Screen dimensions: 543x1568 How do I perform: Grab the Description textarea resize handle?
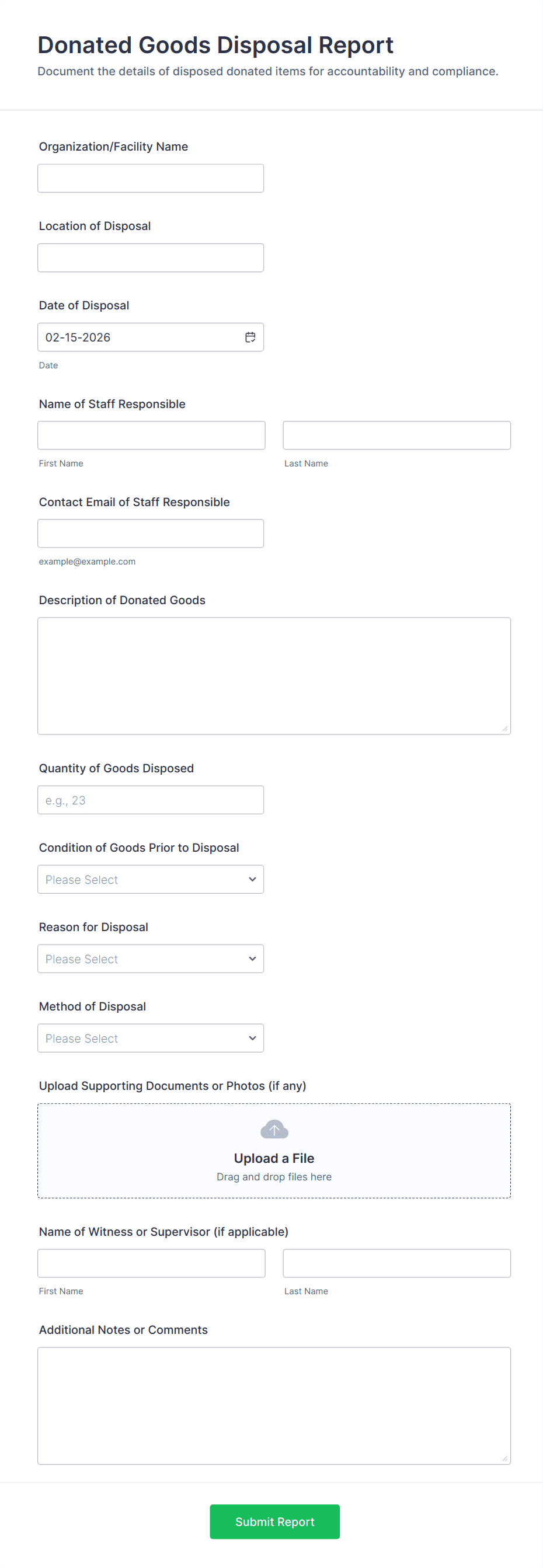(x=504, y=729)
